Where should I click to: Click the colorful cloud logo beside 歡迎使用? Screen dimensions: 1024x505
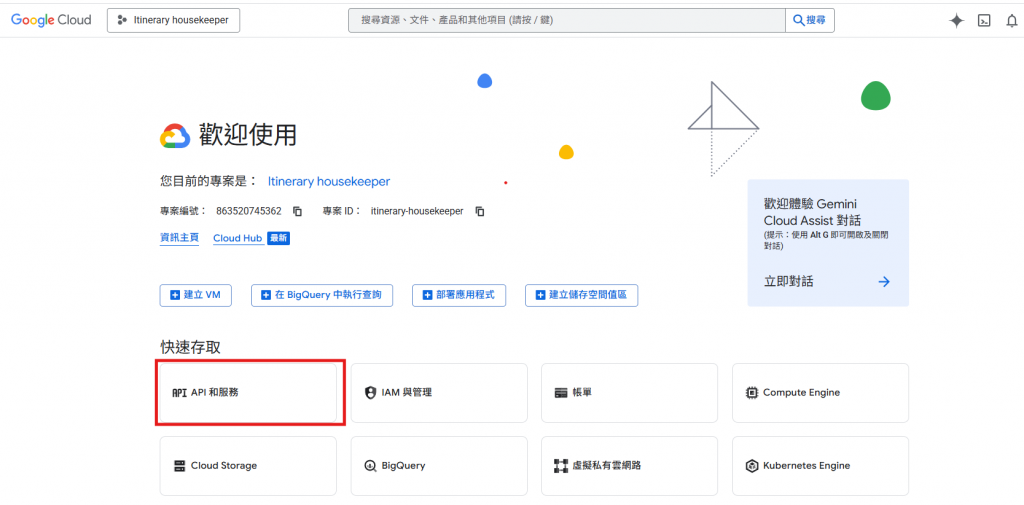[175, 135]
